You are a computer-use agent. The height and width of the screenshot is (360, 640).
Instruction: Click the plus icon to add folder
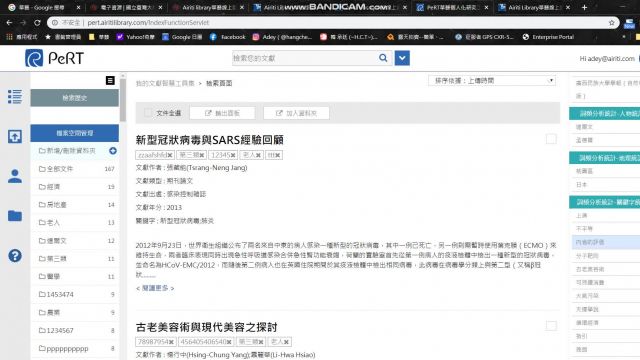pyautogui.click(x=113, y=151)
